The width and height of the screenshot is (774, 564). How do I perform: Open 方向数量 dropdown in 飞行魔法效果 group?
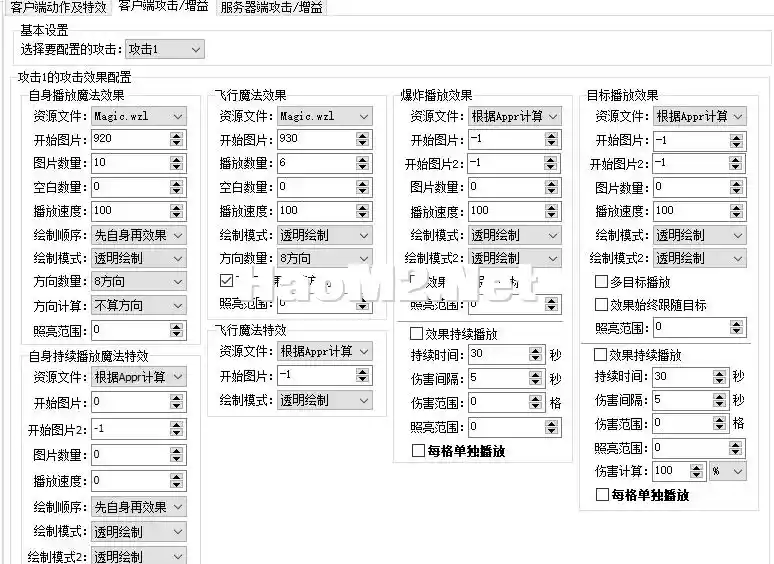click(x=325, y=258)
